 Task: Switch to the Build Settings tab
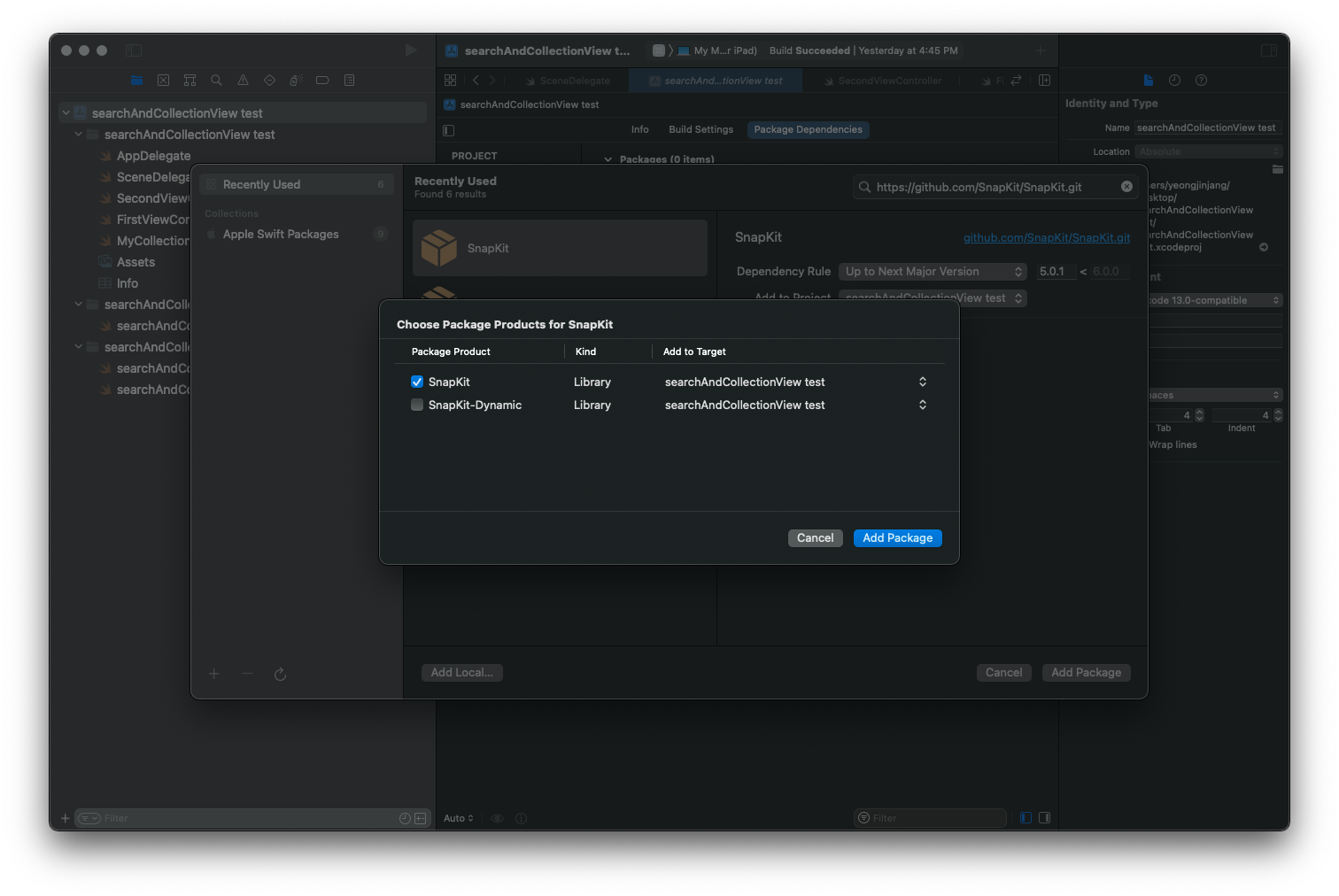(700, 129)
